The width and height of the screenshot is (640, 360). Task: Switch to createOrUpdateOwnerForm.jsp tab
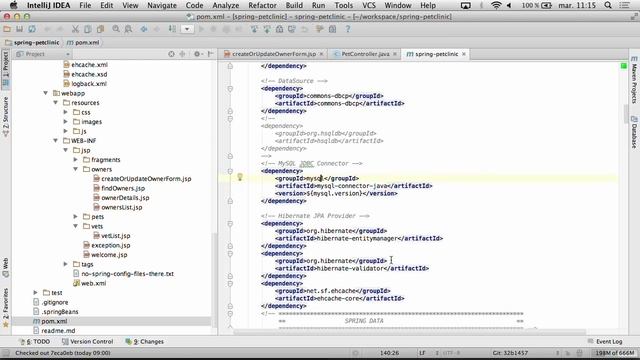[x=274, y=54]
